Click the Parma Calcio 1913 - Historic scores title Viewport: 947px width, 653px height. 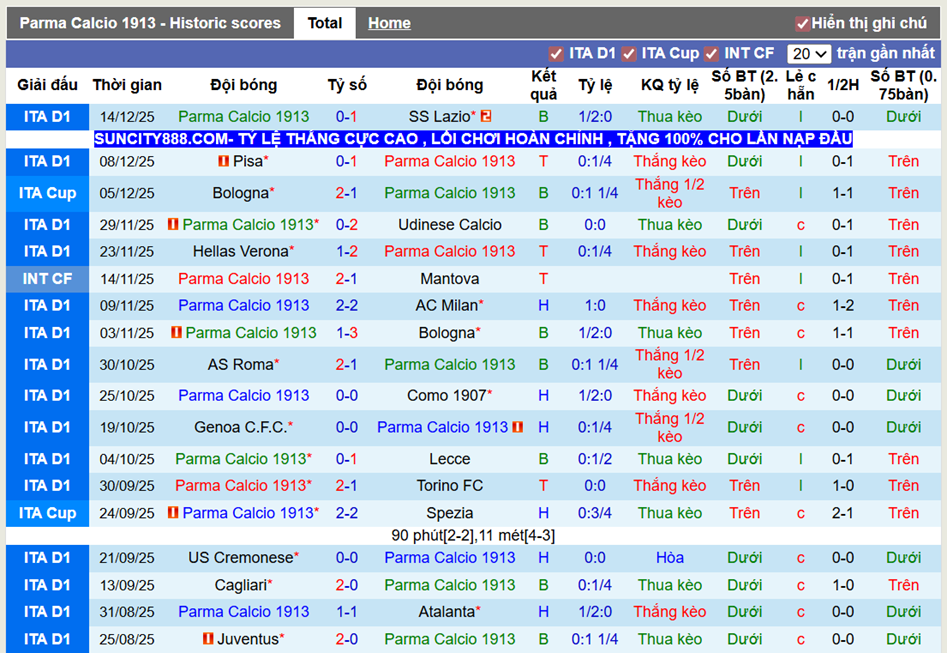click(x=150, y=23)
